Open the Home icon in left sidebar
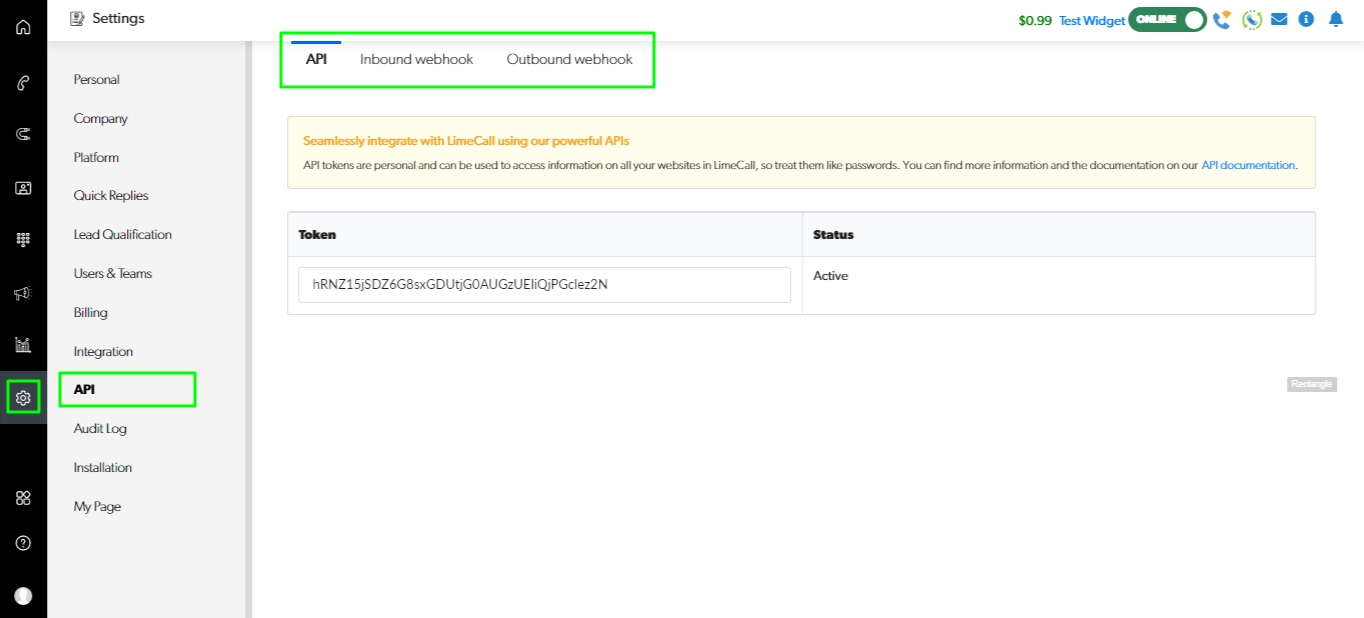 coord(23,27)
